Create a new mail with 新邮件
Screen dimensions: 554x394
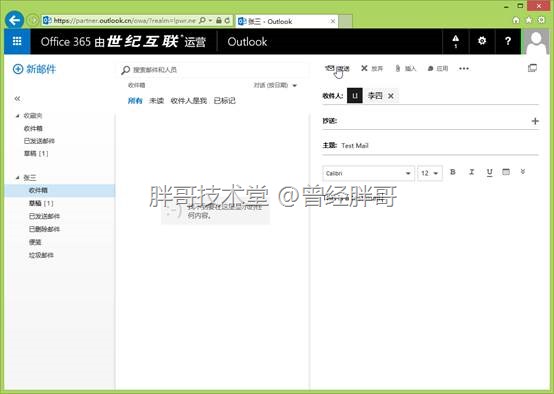(x=34, y=69)
